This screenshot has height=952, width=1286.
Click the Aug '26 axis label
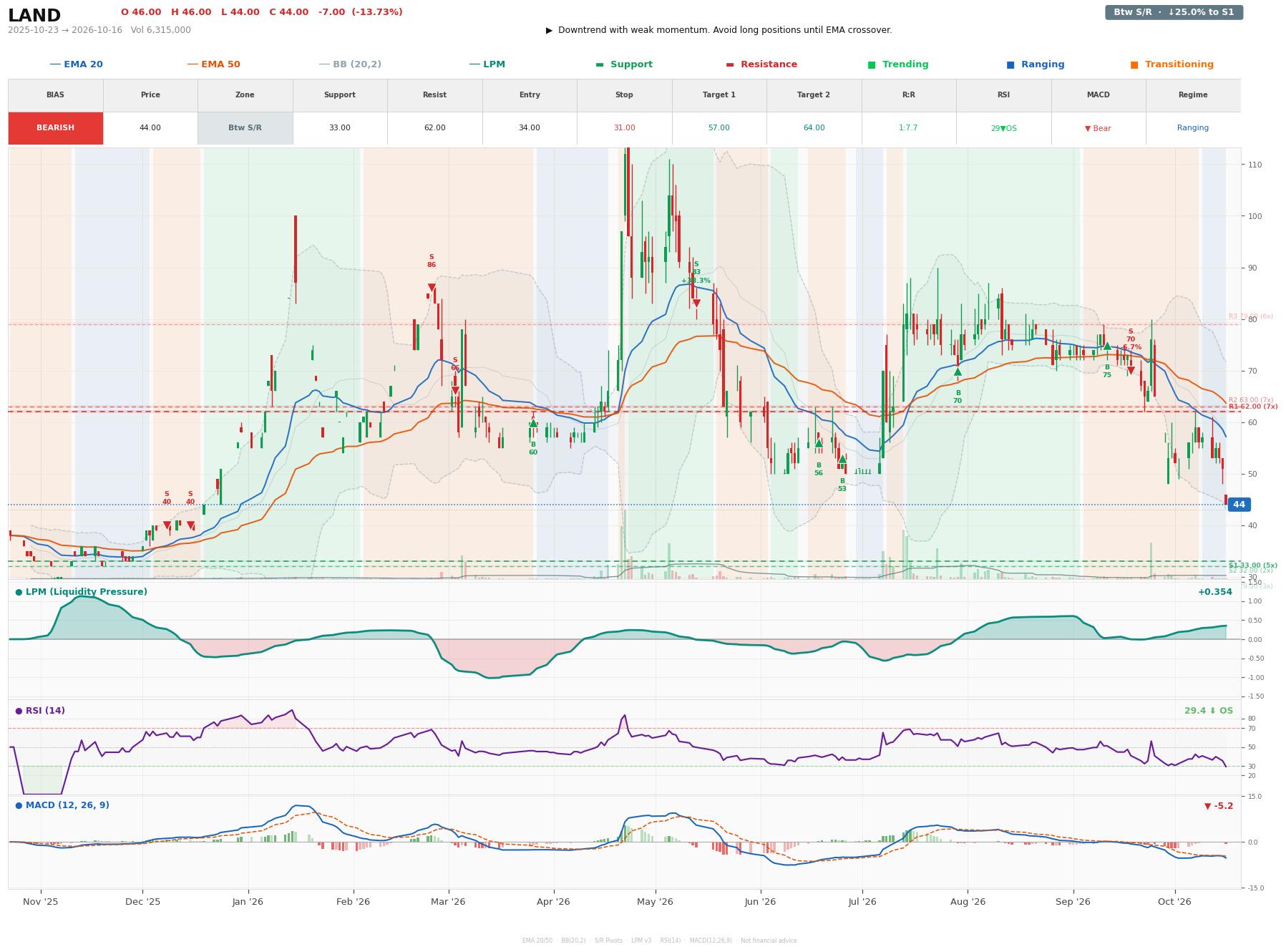[x=968, y=902]
